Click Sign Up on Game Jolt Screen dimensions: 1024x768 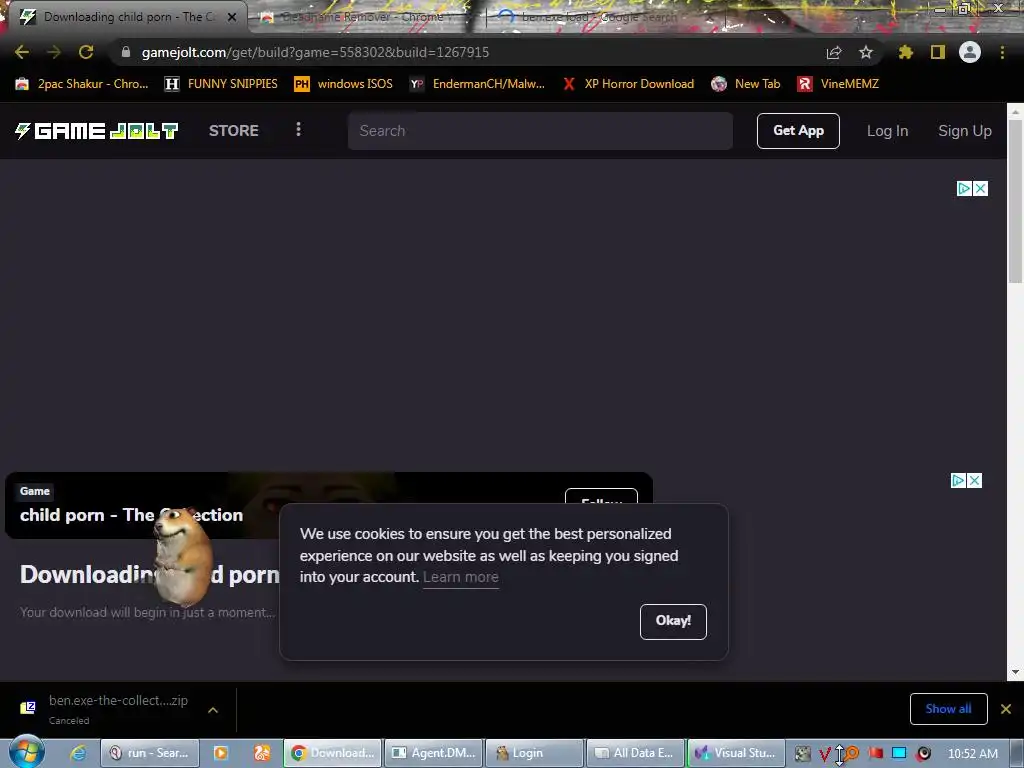tap(965, 131)
